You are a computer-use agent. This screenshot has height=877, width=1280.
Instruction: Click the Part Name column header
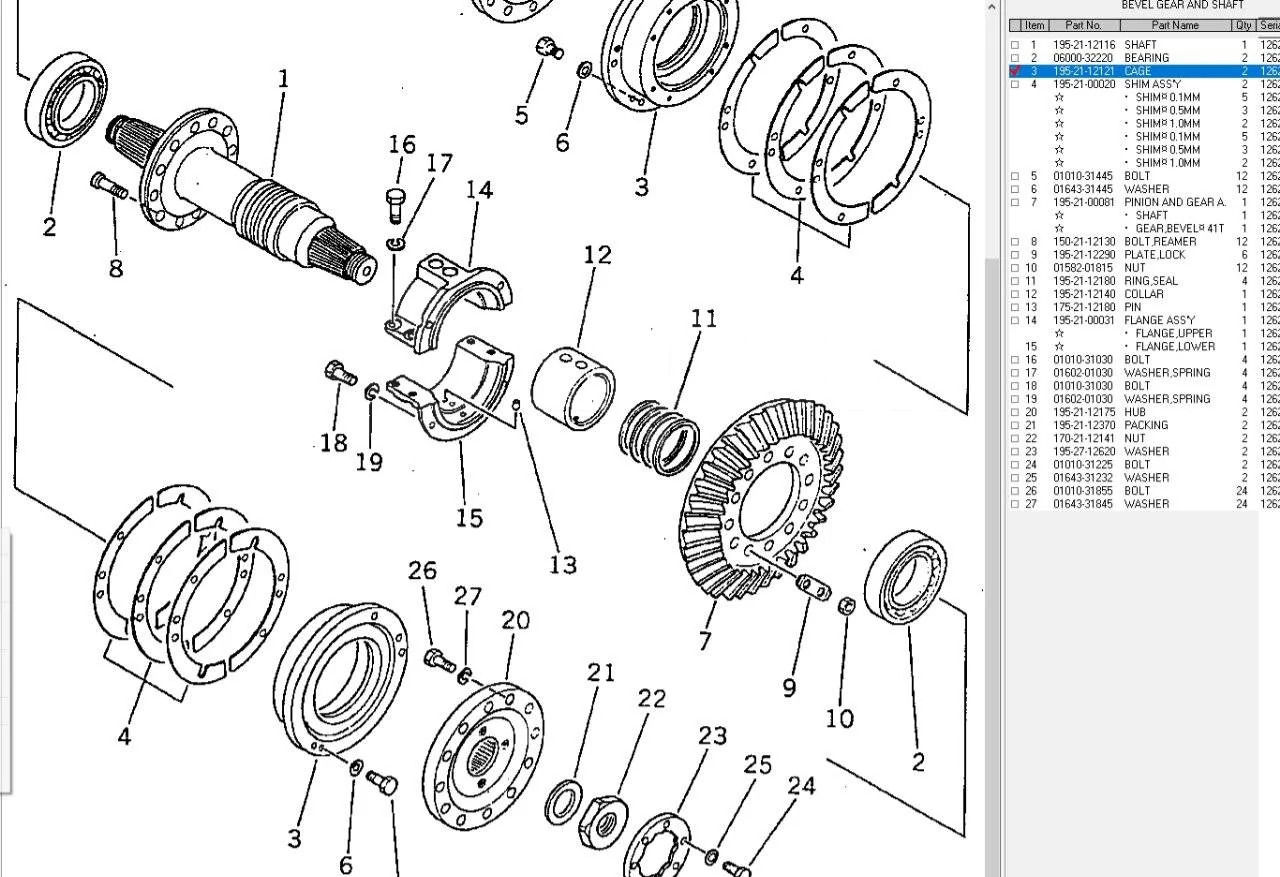coord(1175,25)
